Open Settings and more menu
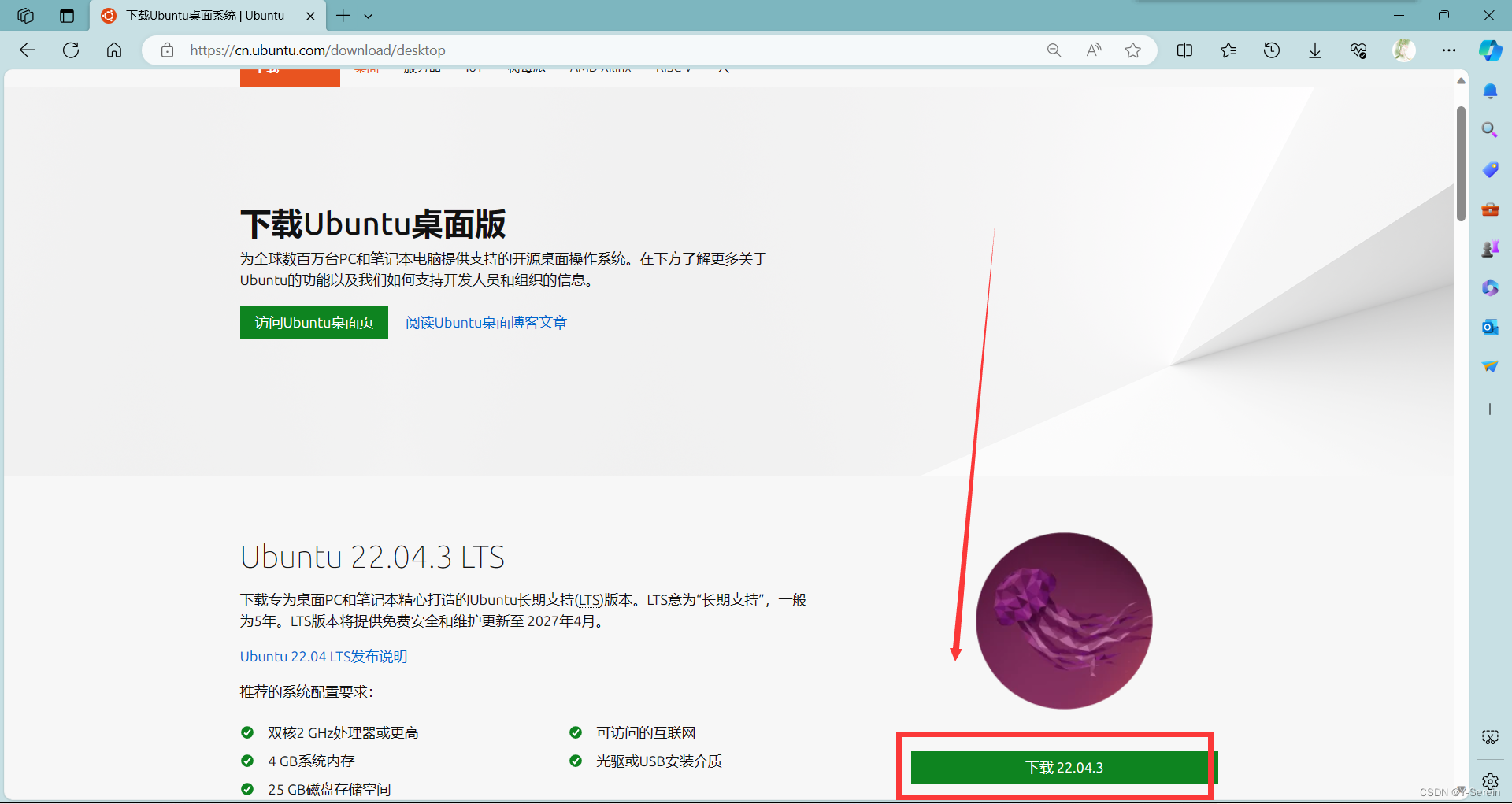Image resolution: width=1512 pixels, height=804 pixels. [x=1449, y=50]
